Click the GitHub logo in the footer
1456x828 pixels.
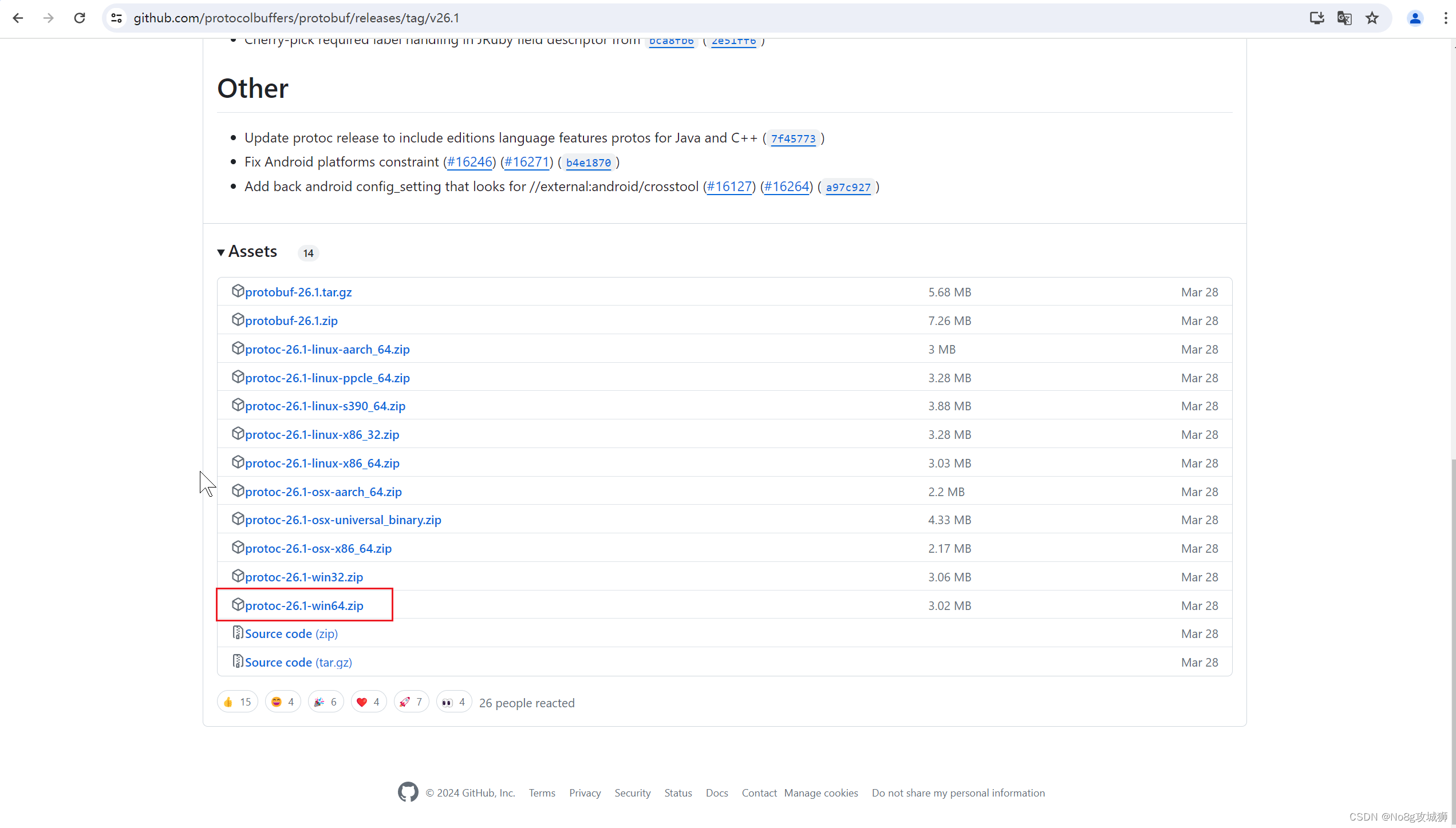click(x=408, y=793)
